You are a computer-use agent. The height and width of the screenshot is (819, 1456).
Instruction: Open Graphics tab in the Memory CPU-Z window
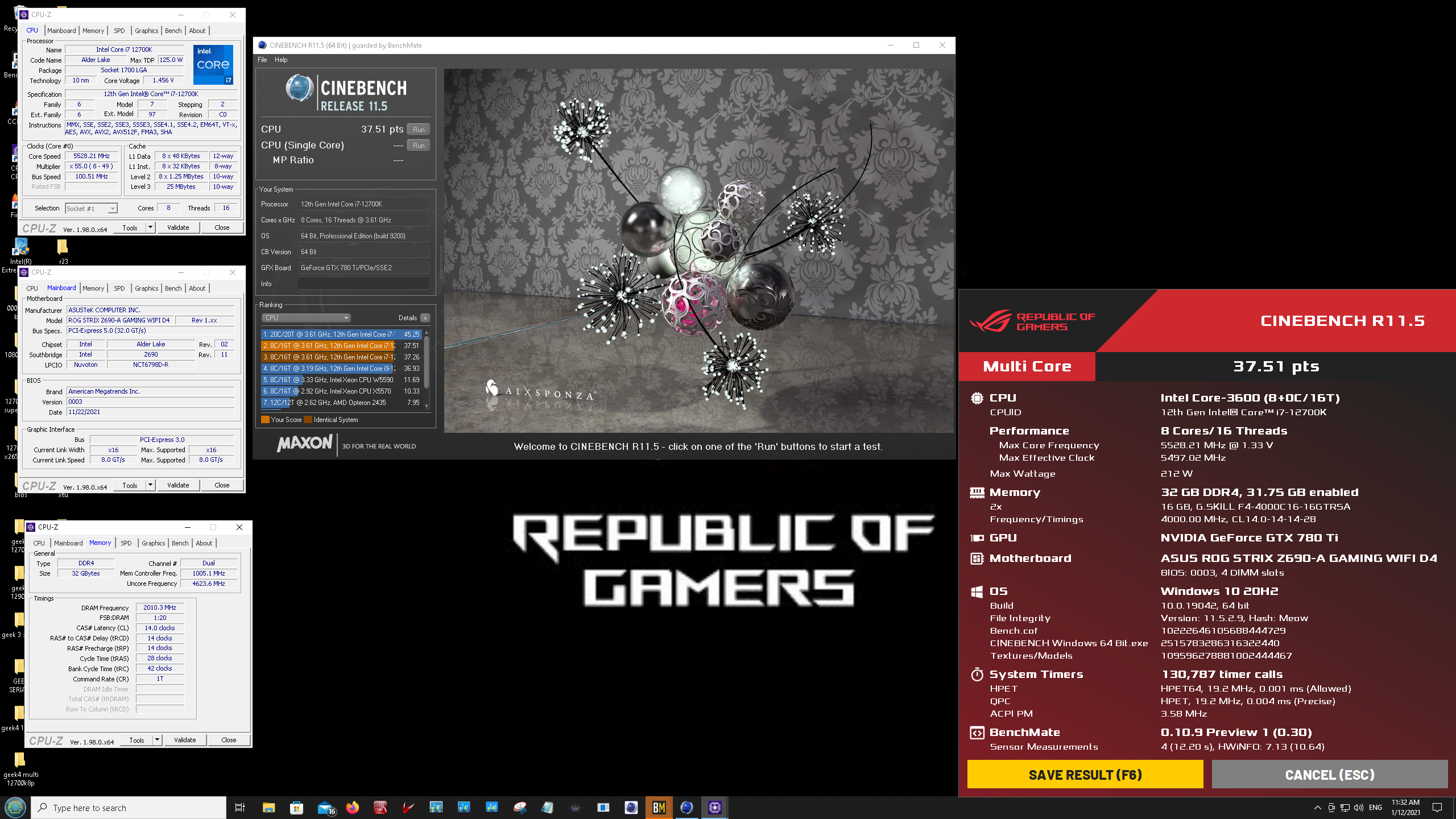154,543
